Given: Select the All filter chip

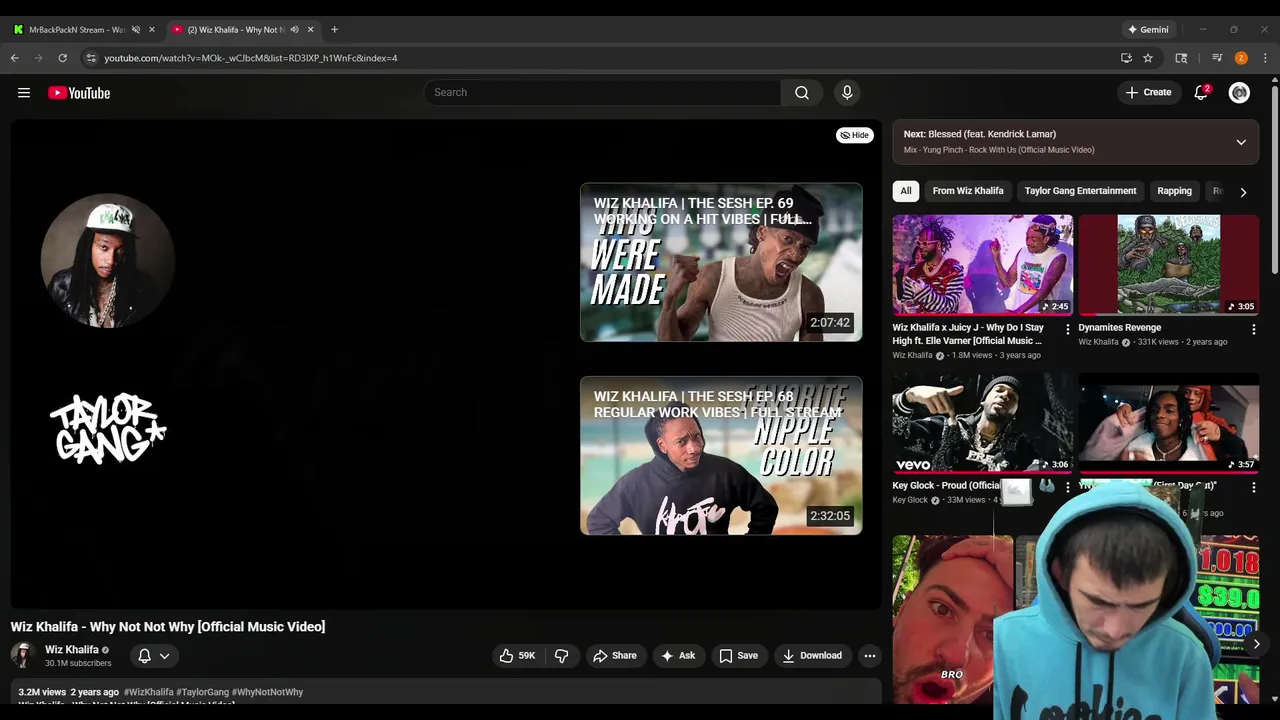Looking at the screenshot, I should pyautogui.click(x=906, y=191).
